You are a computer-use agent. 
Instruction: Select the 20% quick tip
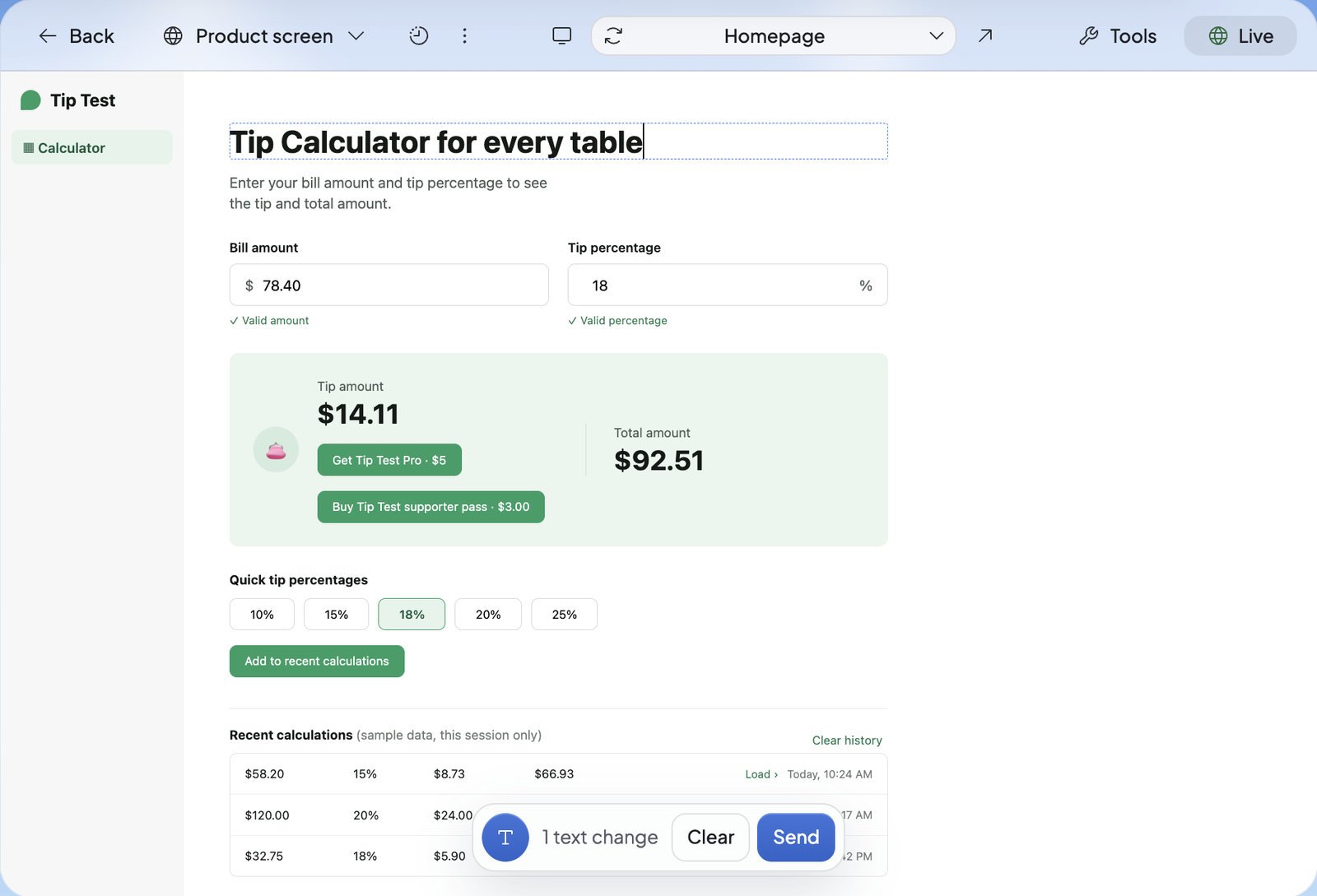488,615
